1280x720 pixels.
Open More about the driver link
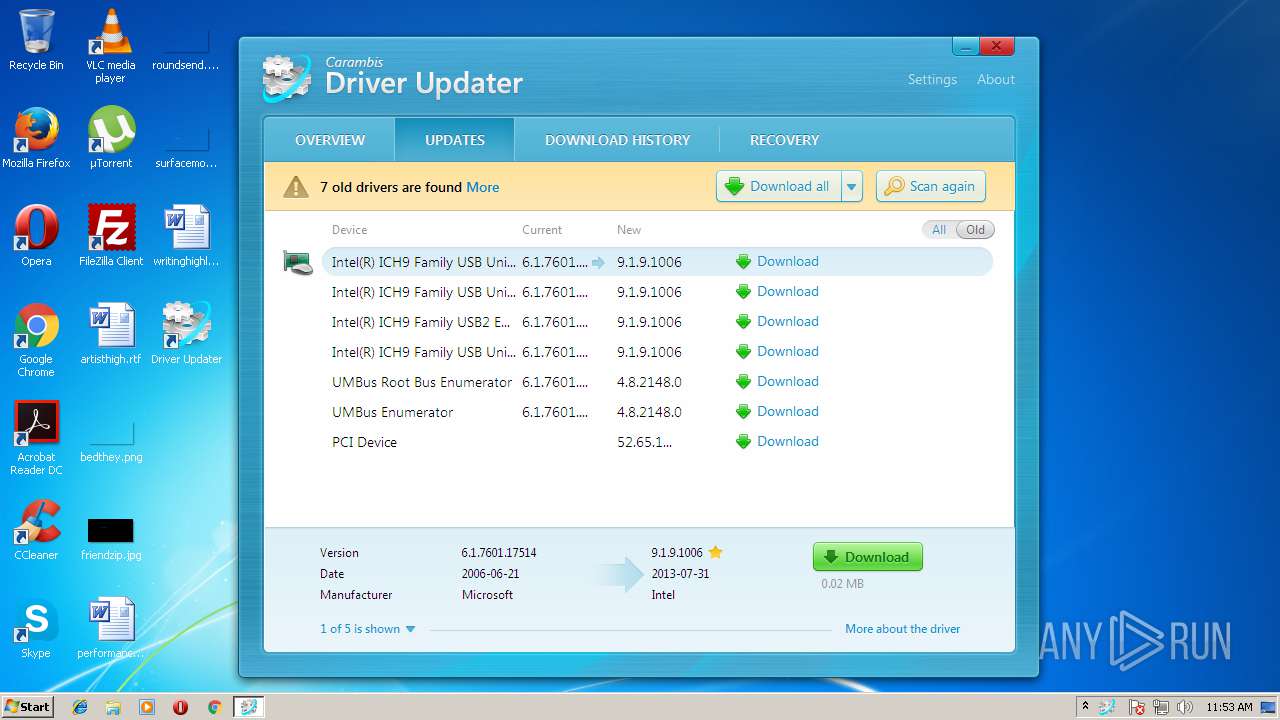(x=903, y=629)
